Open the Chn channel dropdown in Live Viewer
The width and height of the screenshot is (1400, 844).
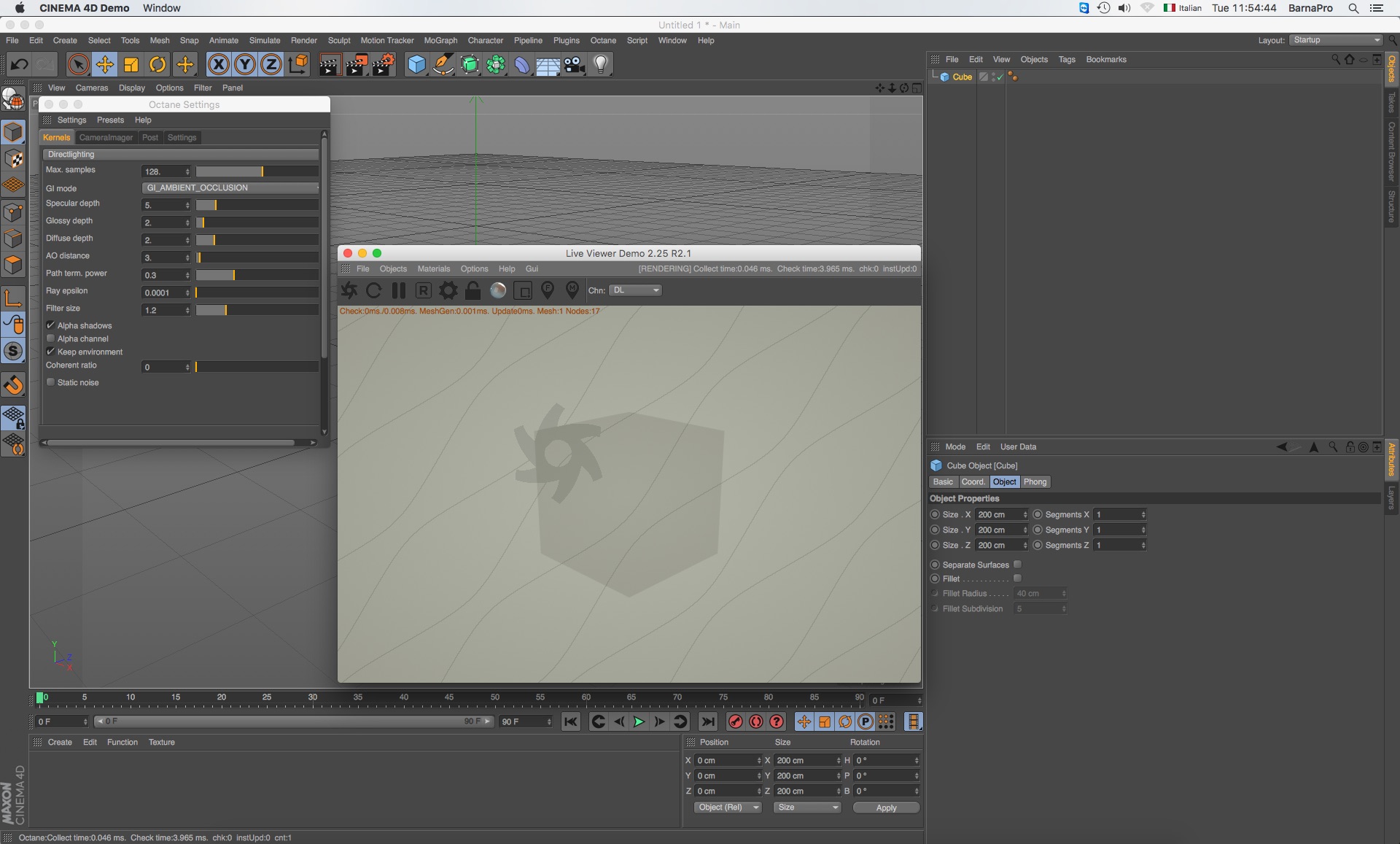pos(635,290)
